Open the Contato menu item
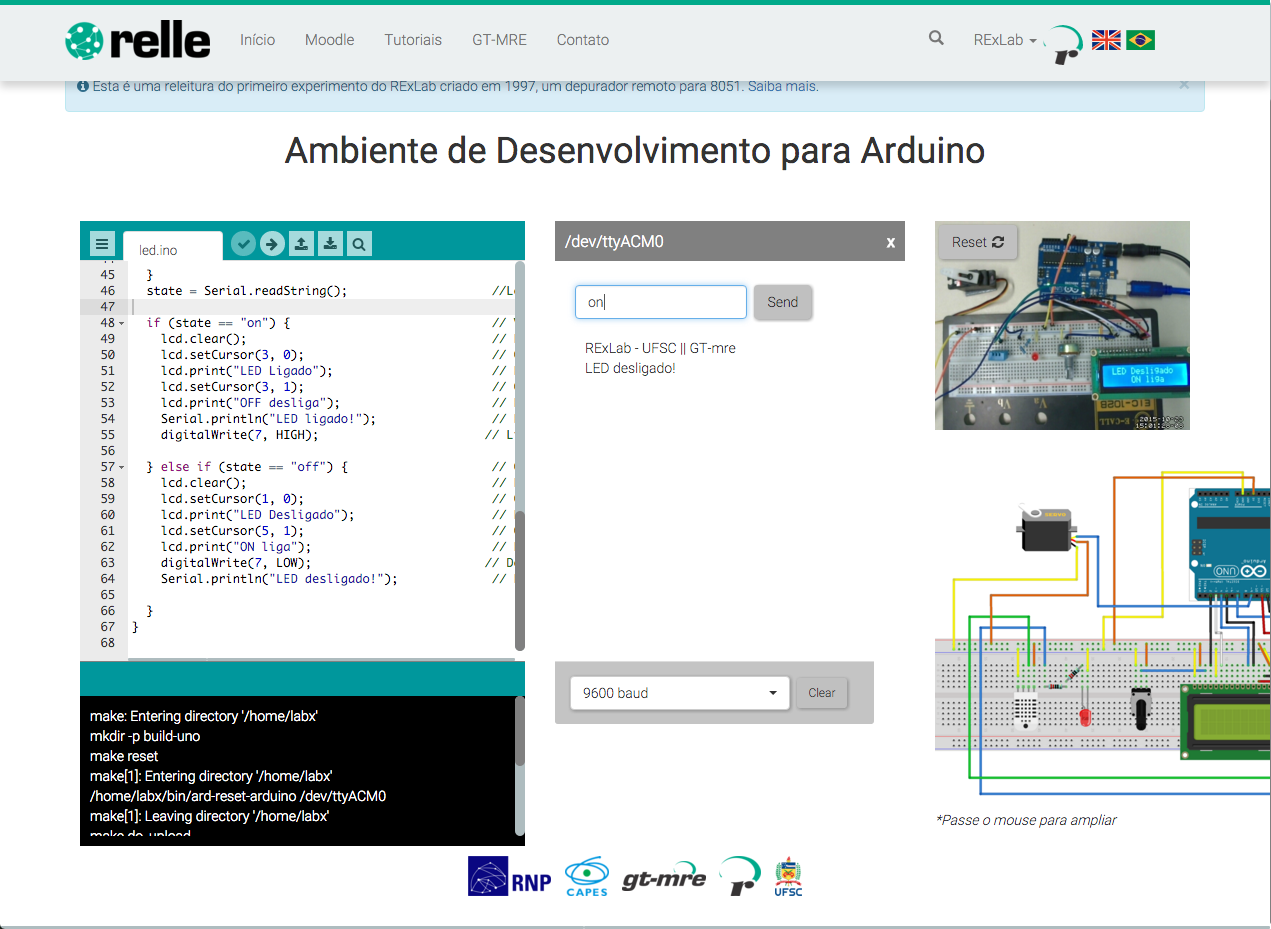This screenshot has width=1271, height=929. [x=583, y=40]
